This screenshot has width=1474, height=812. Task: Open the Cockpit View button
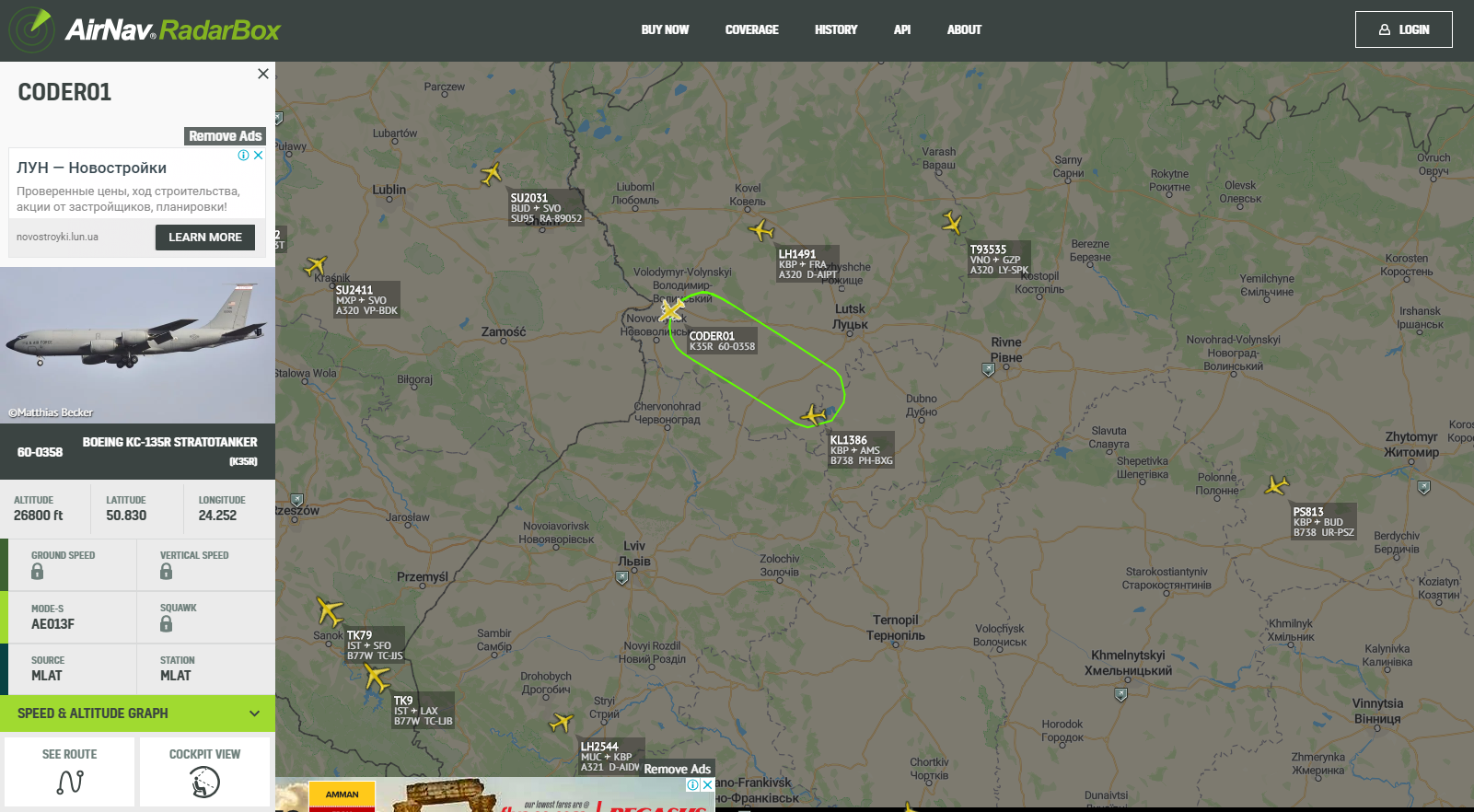coord(204,771)
